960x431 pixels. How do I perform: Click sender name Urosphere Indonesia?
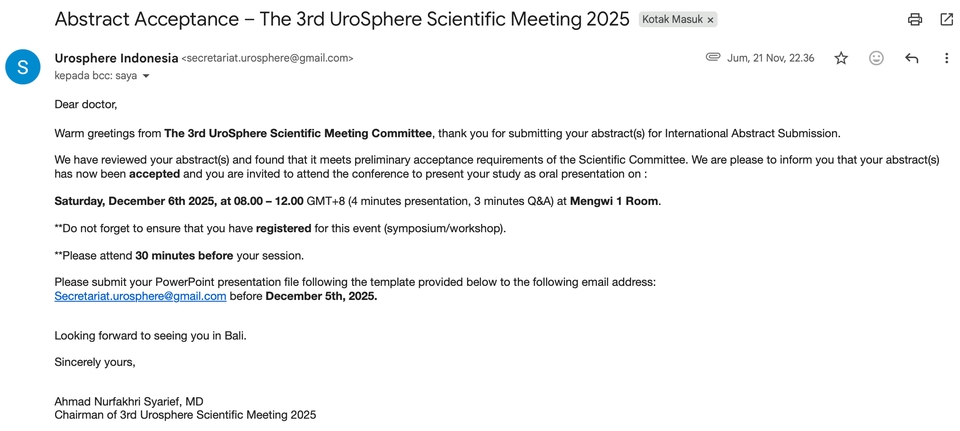pyautogui.click(x=116, y=58)
